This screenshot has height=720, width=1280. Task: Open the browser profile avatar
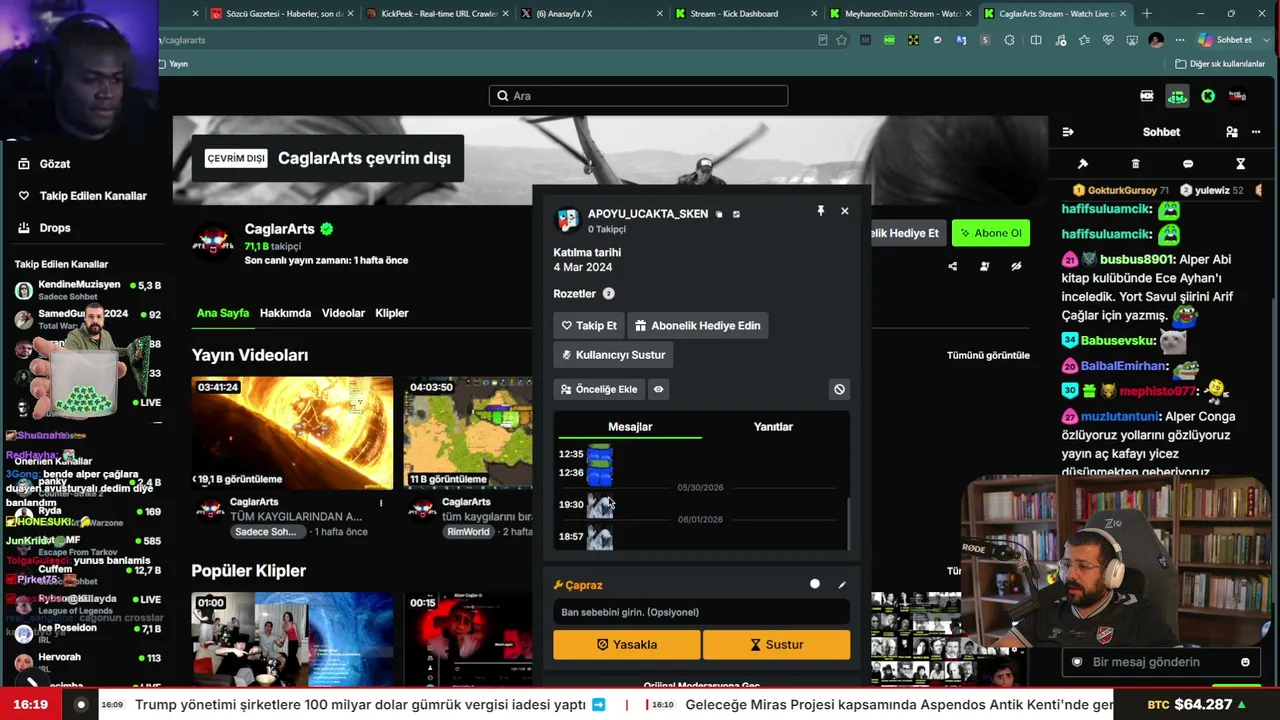pos(1156,40)
